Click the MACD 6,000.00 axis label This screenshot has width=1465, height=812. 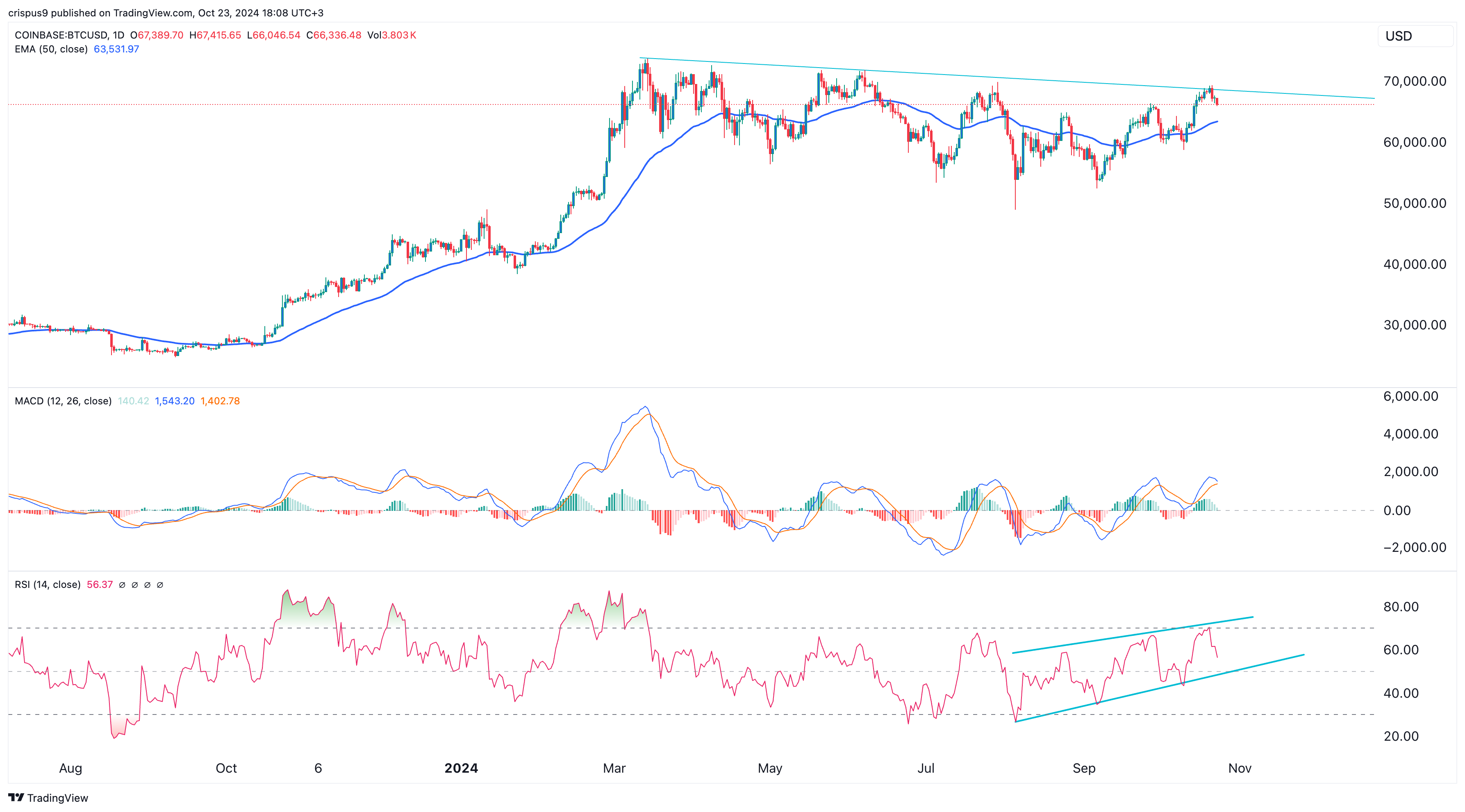click(1411, 397)
